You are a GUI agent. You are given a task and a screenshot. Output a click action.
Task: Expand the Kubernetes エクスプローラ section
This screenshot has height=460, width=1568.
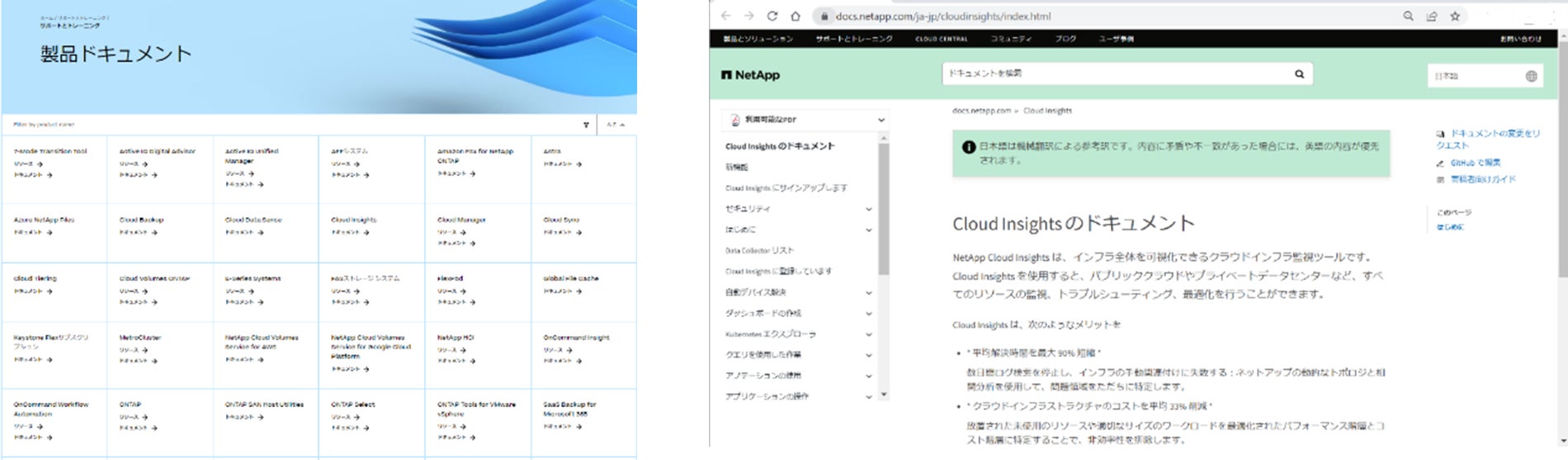click(x=868, y=334)
